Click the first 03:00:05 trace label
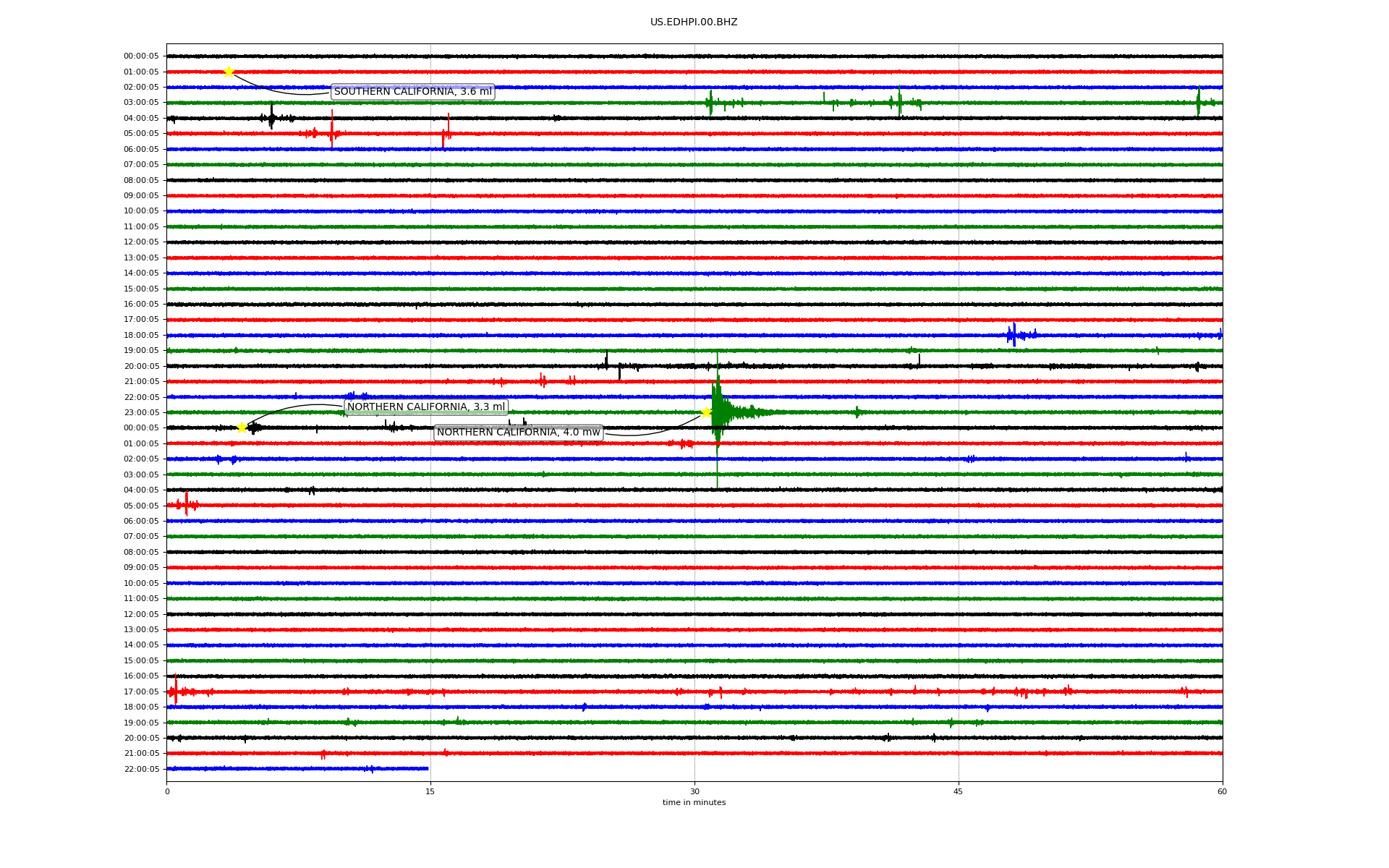The image size is (1389, 868). click(141, 103)
